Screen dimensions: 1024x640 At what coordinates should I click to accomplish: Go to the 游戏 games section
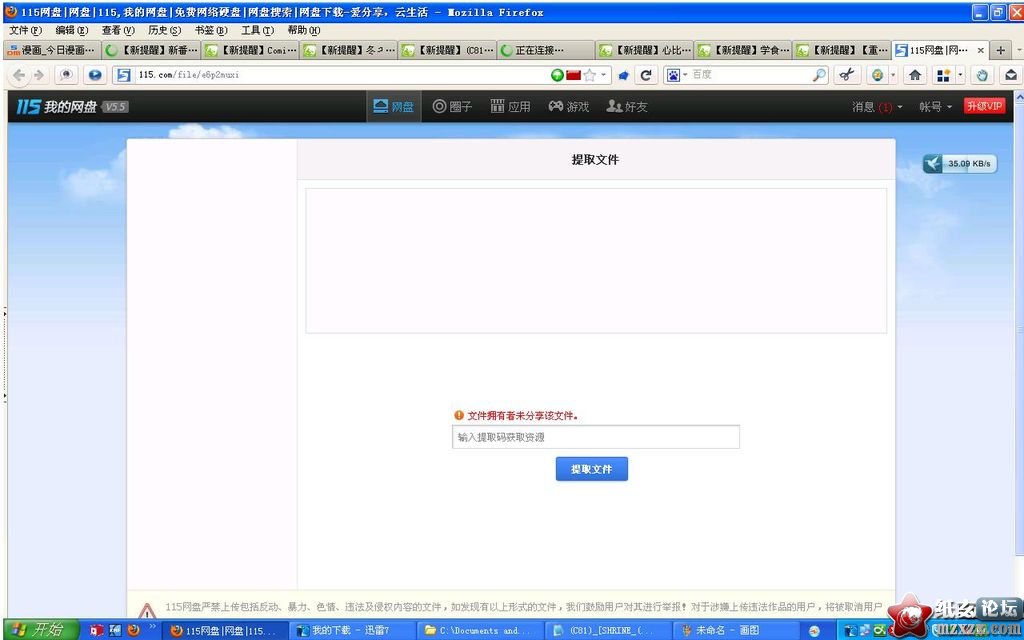568,107
